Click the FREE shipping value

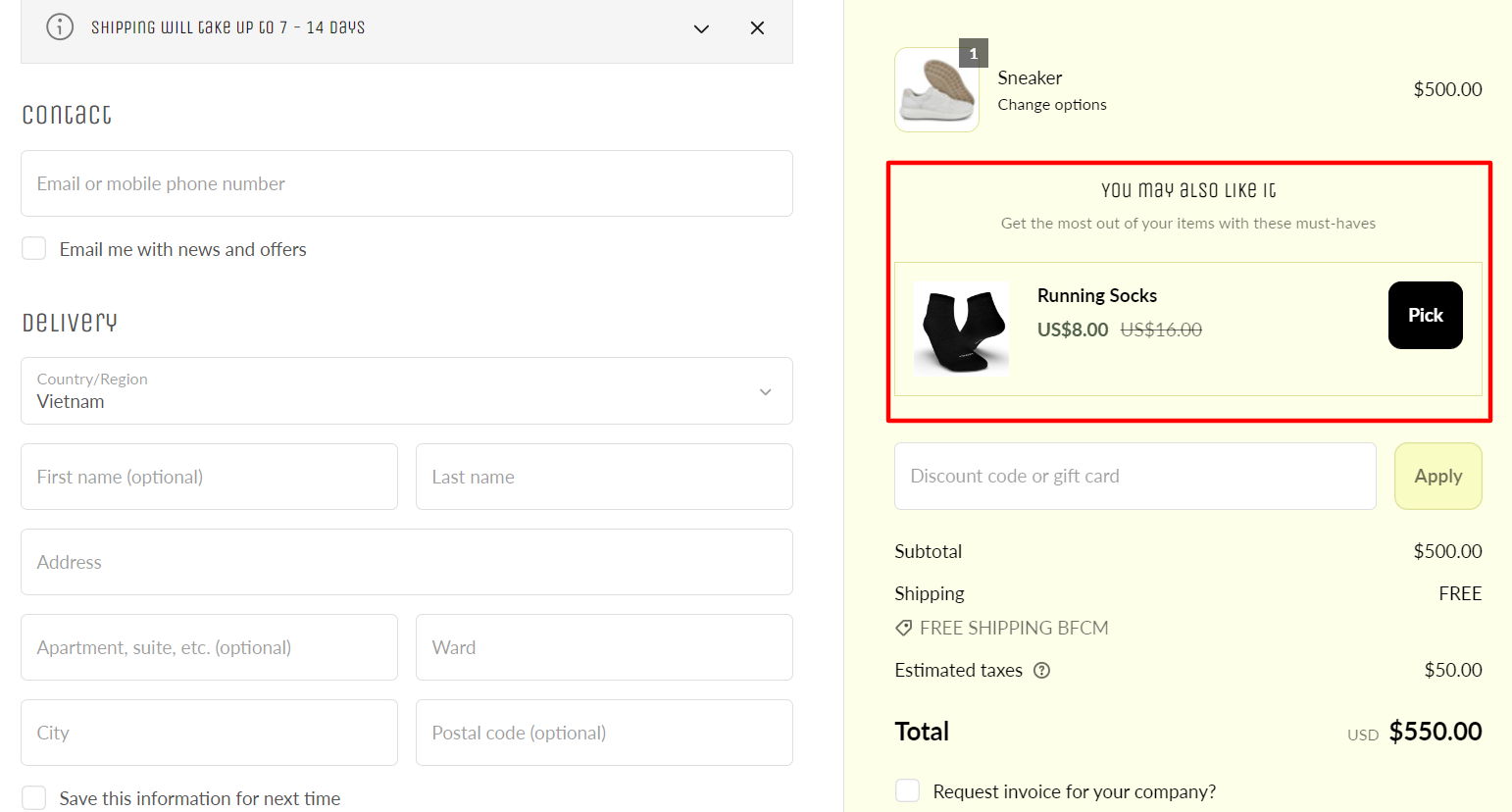[x=1460, y=593]
